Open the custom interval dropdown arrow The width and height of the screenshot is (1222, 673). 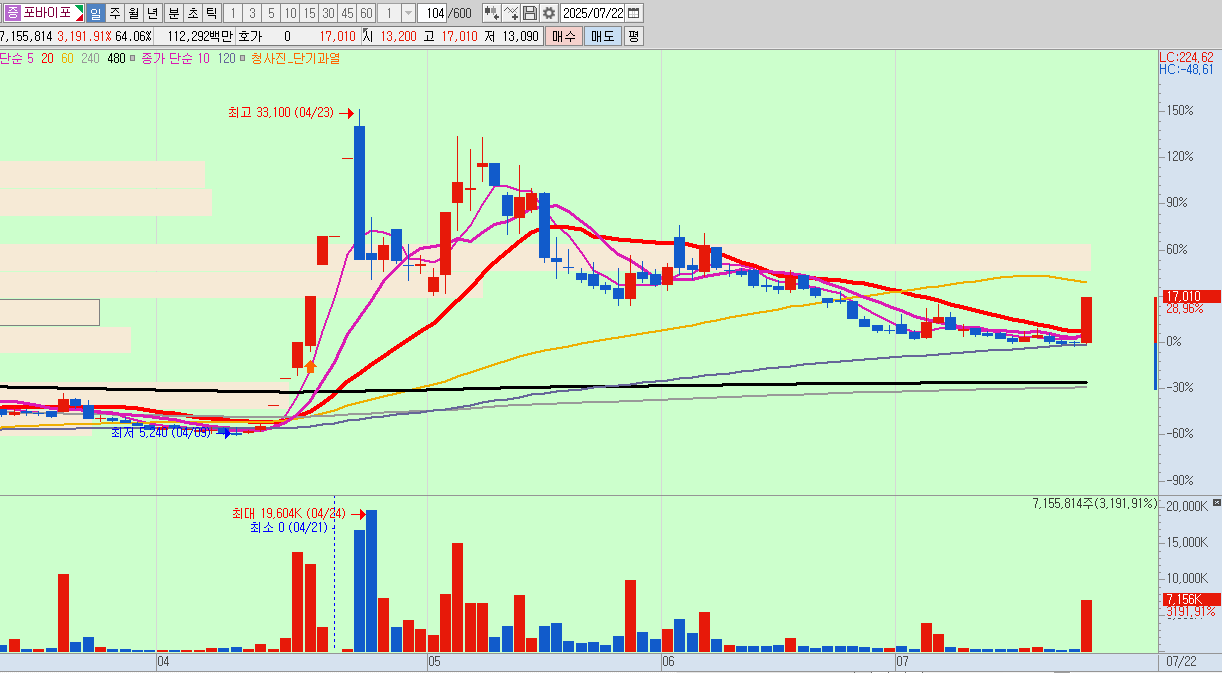pos(408,13)
